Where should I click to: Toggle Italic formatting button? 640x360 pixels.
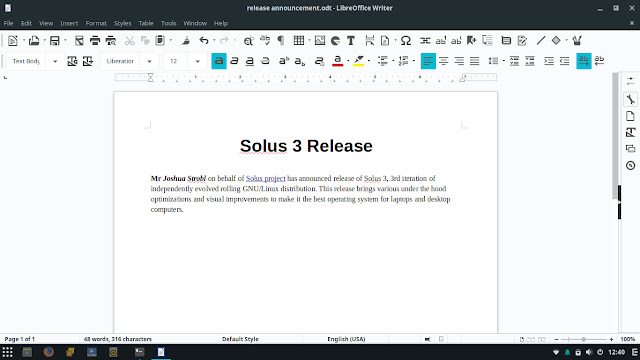[234, 61]
